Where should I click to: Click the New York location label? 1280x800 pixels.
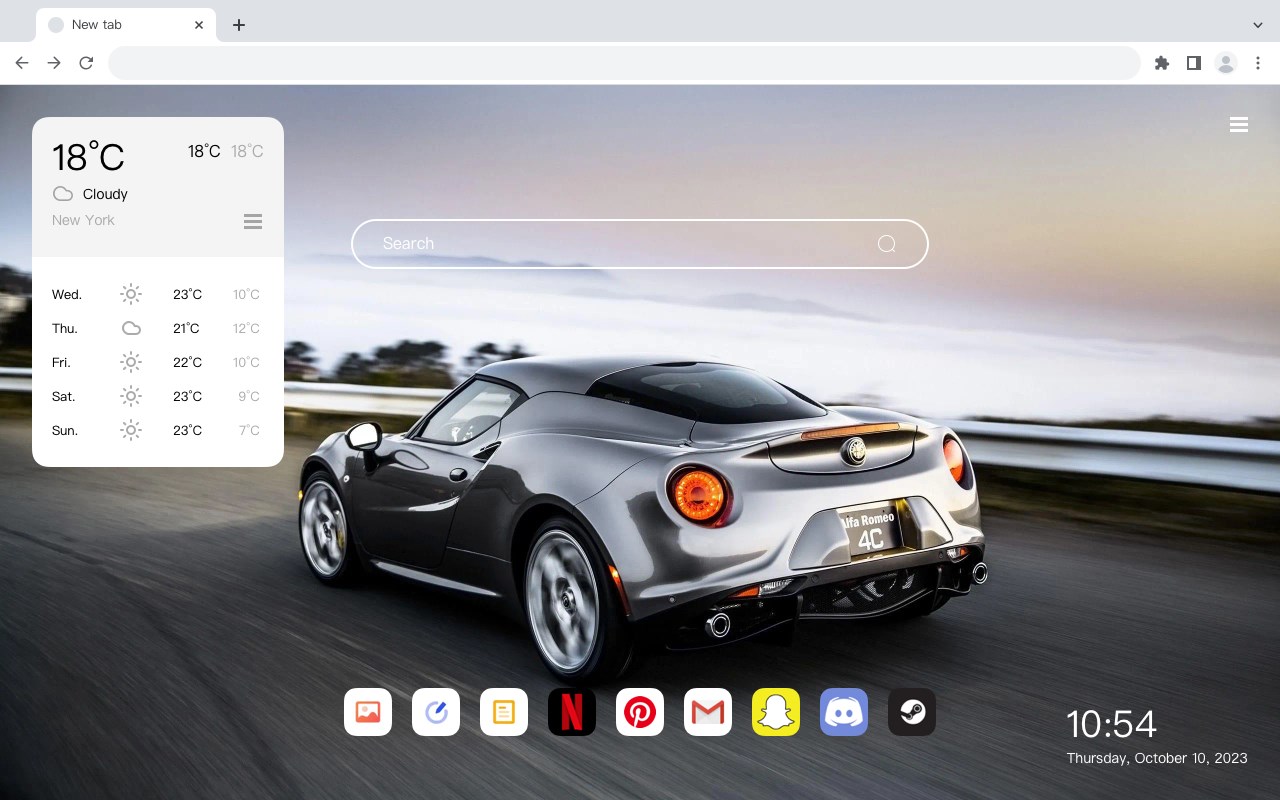pyautogui.click(x=83, y=220)
